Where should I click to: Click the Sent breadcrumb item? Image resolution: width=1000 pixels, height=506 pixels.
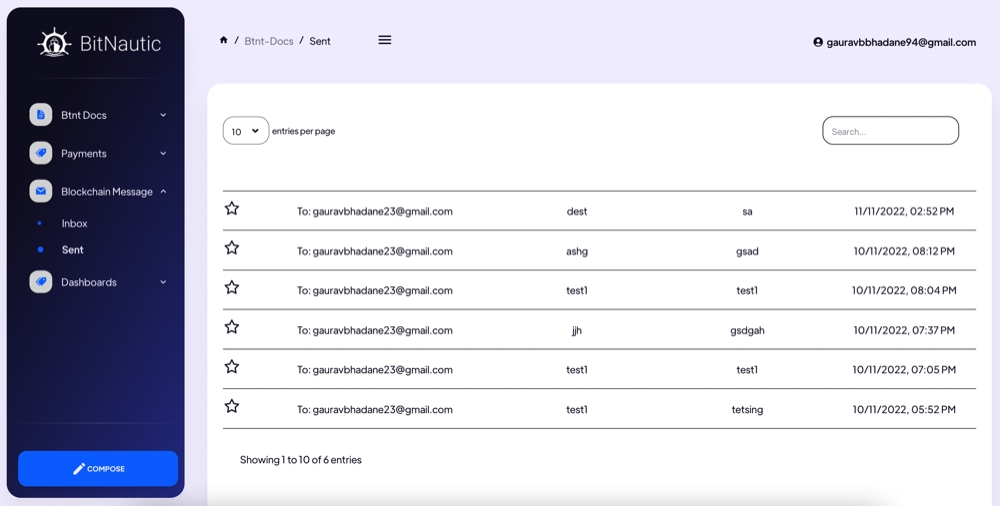(x=320, y=41)
